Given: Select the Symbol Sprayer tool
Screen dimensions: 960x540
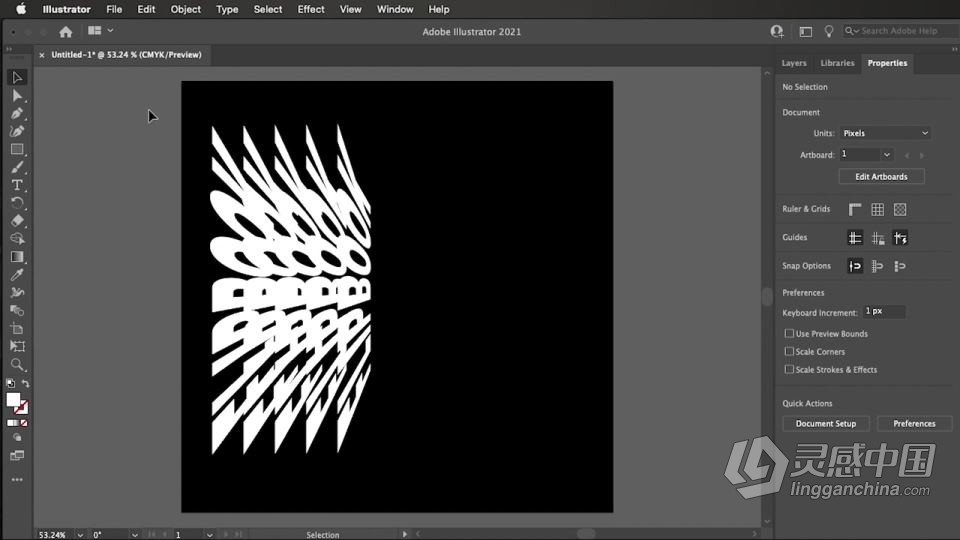Looking at the screenshot, I should coord(17,293).
